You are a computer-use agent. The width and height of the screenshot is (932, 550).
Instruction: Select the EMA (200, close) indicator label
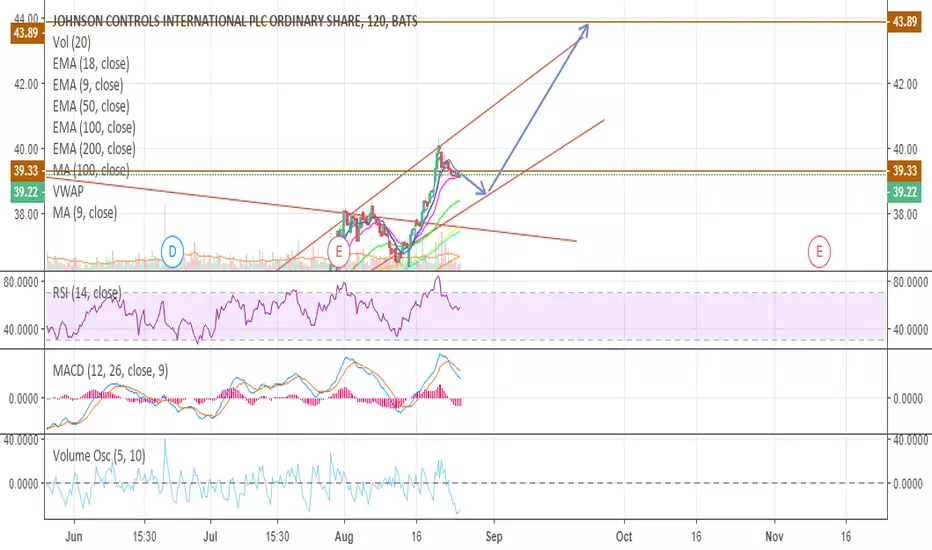[x=94, y=149]
